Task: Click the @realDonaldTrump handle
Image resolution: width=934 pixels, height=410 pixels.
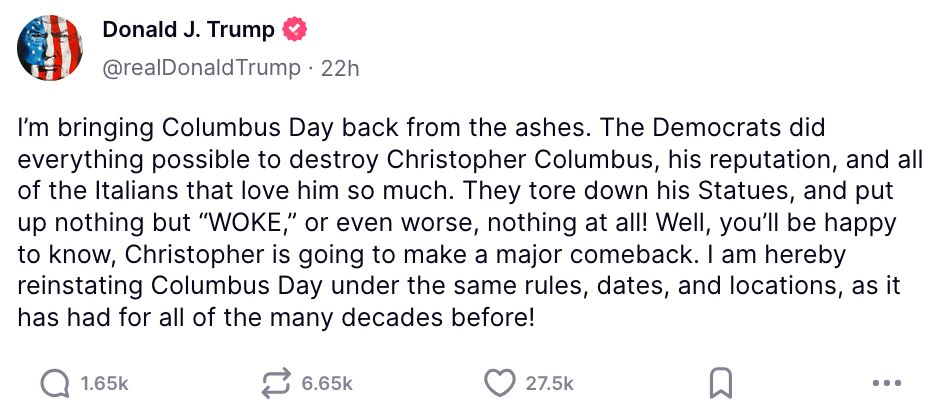Action: (x=201, y=68)
